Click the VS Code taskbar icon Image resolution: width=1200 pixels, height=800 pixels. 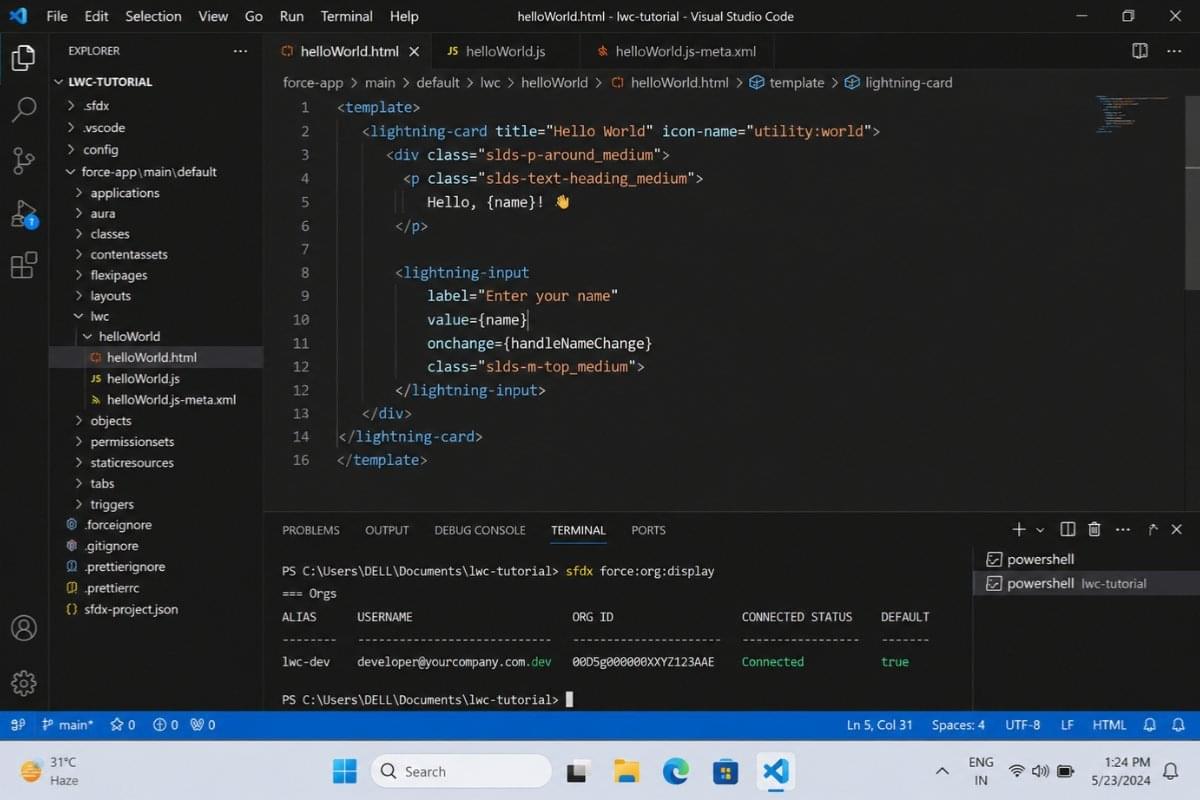(775, 771)
